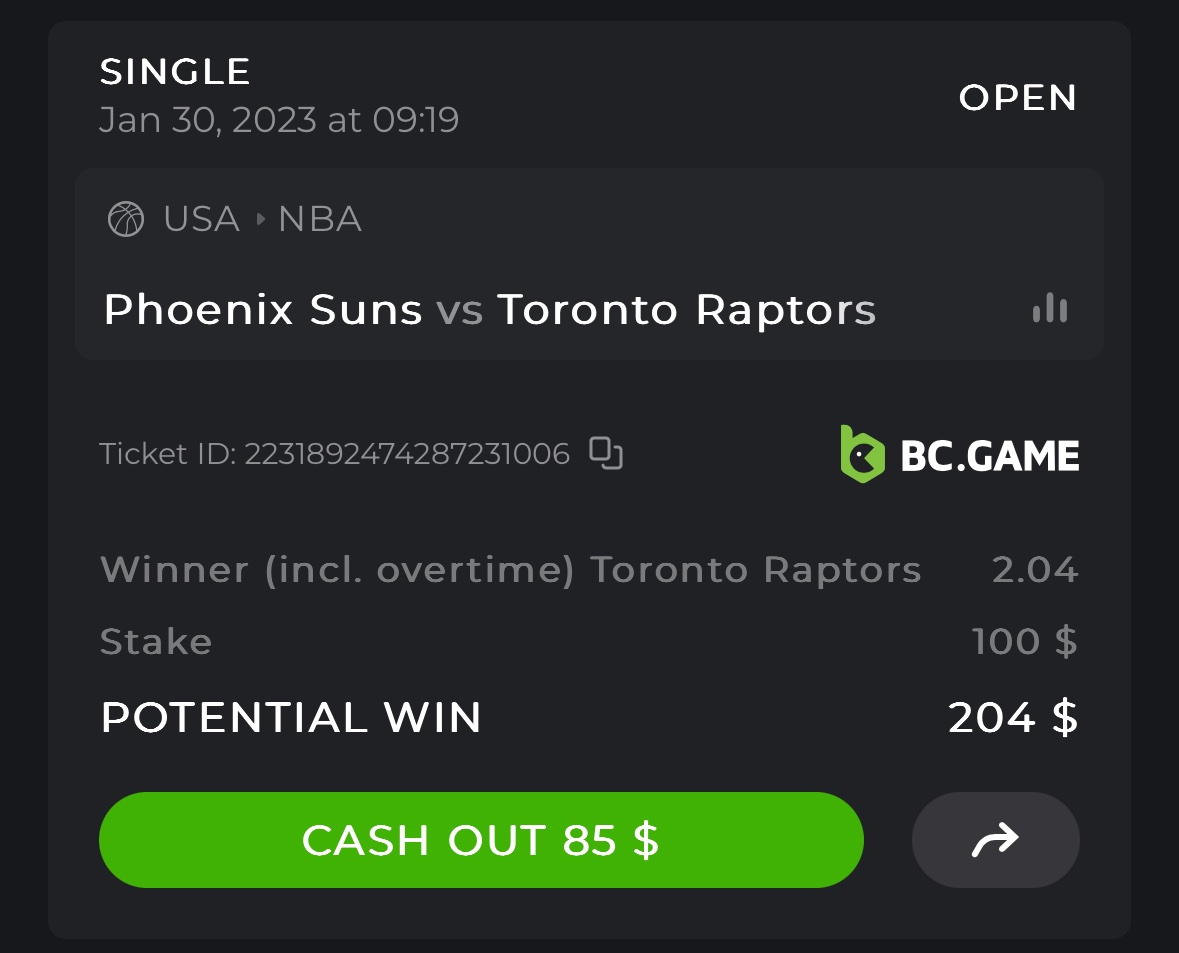Select the Ticket ID number text

pos(406,454)
